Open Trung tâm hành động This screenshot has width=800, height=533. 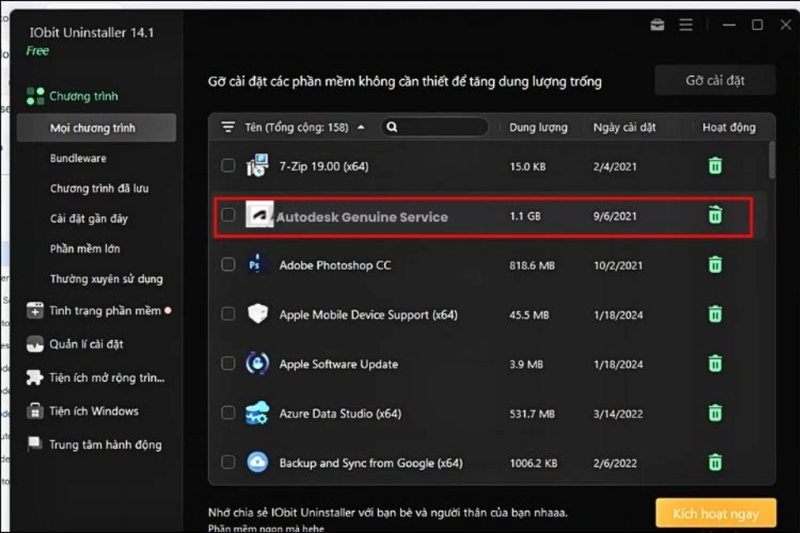tap(105, 445)
